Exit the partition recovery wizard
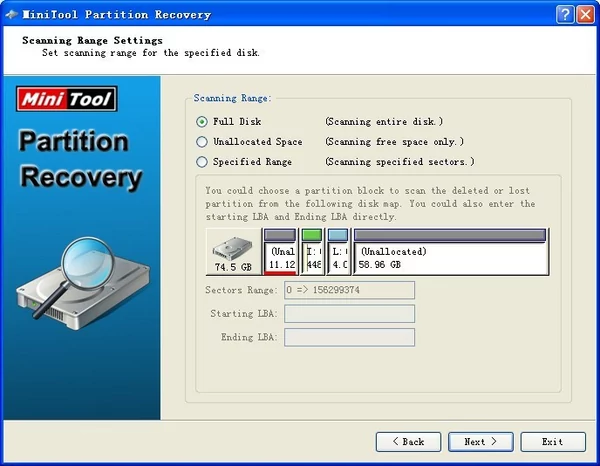The width and height of the screenshot is (600, 466). pyautogui.click(x=553, y=442)
